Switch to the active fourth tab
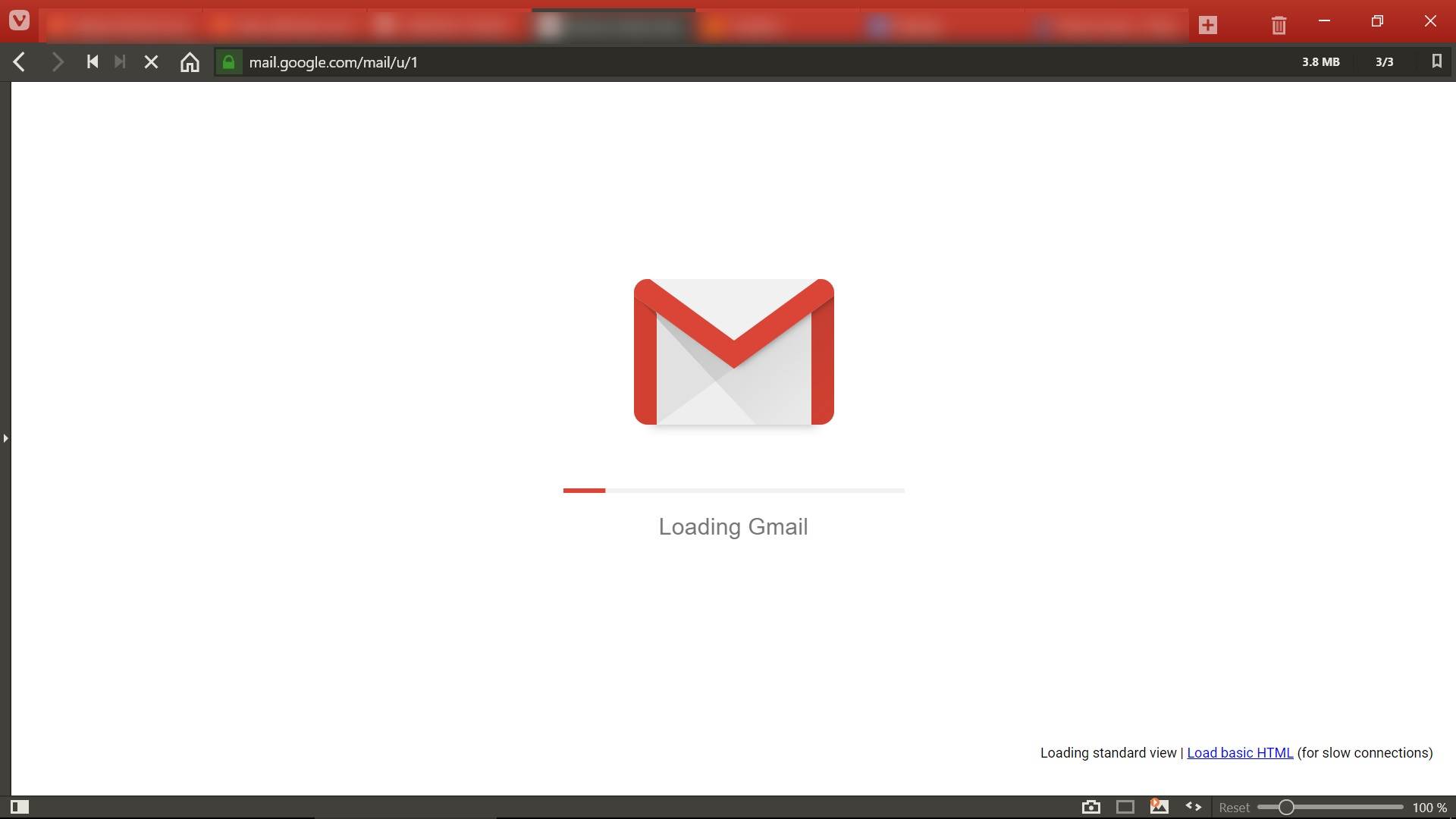Viewport: 1456px width, 819px height. click(x=613, y=27)
